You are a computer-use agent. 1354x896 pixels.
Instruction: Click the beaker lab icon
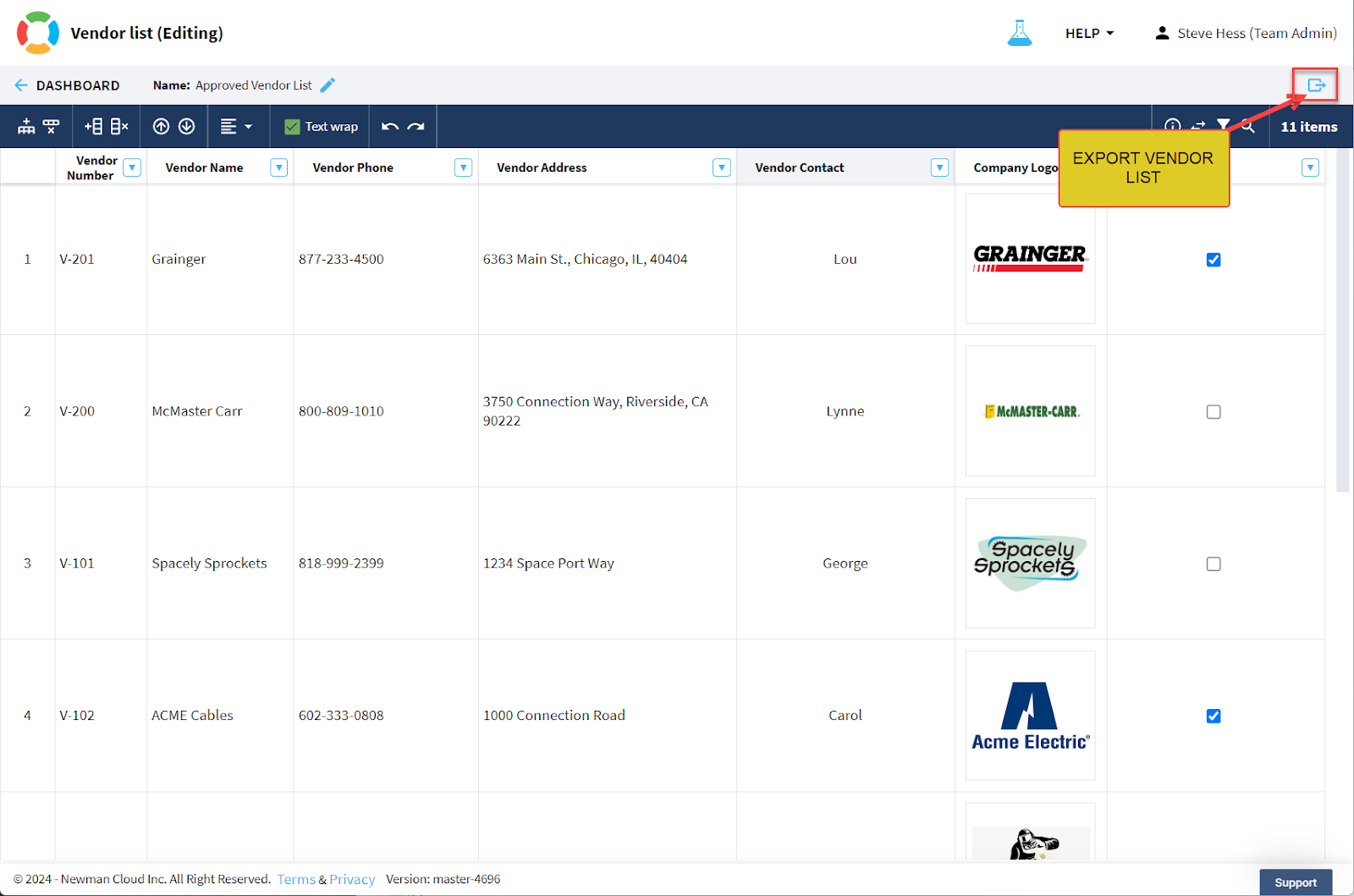tap(1020, 33)
